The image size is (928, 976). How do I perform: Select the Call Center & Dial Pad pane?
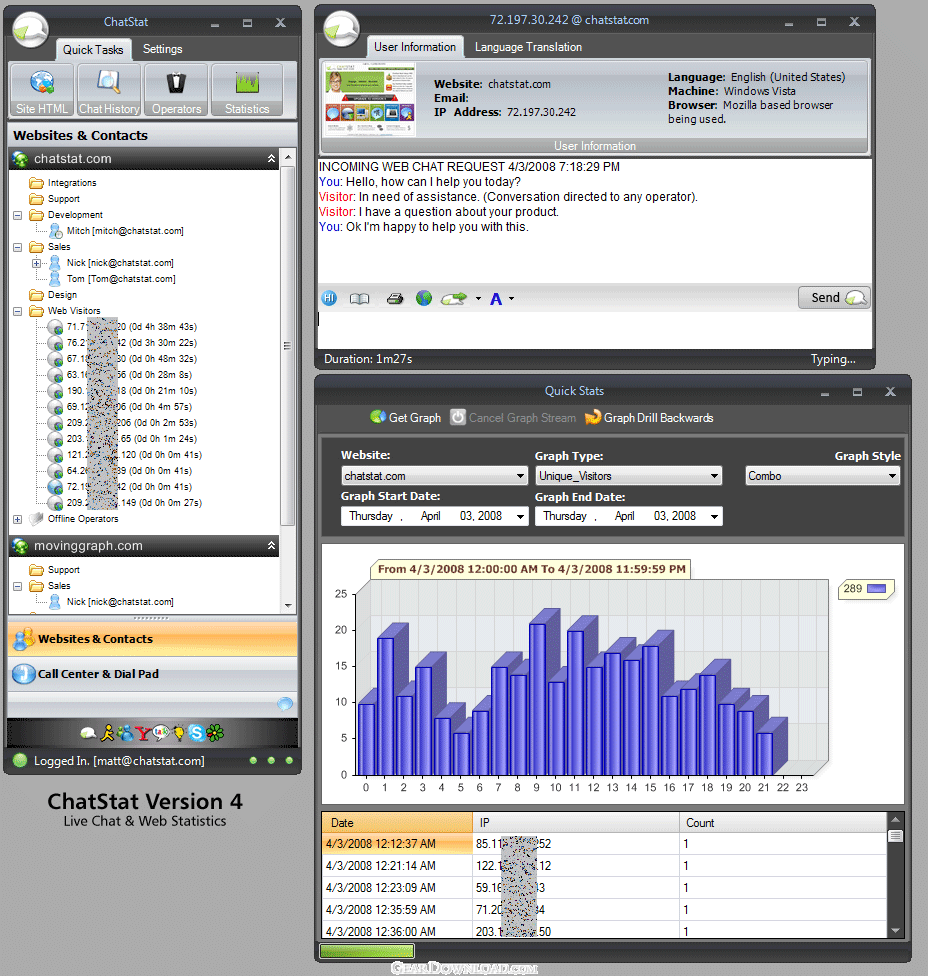152,674
